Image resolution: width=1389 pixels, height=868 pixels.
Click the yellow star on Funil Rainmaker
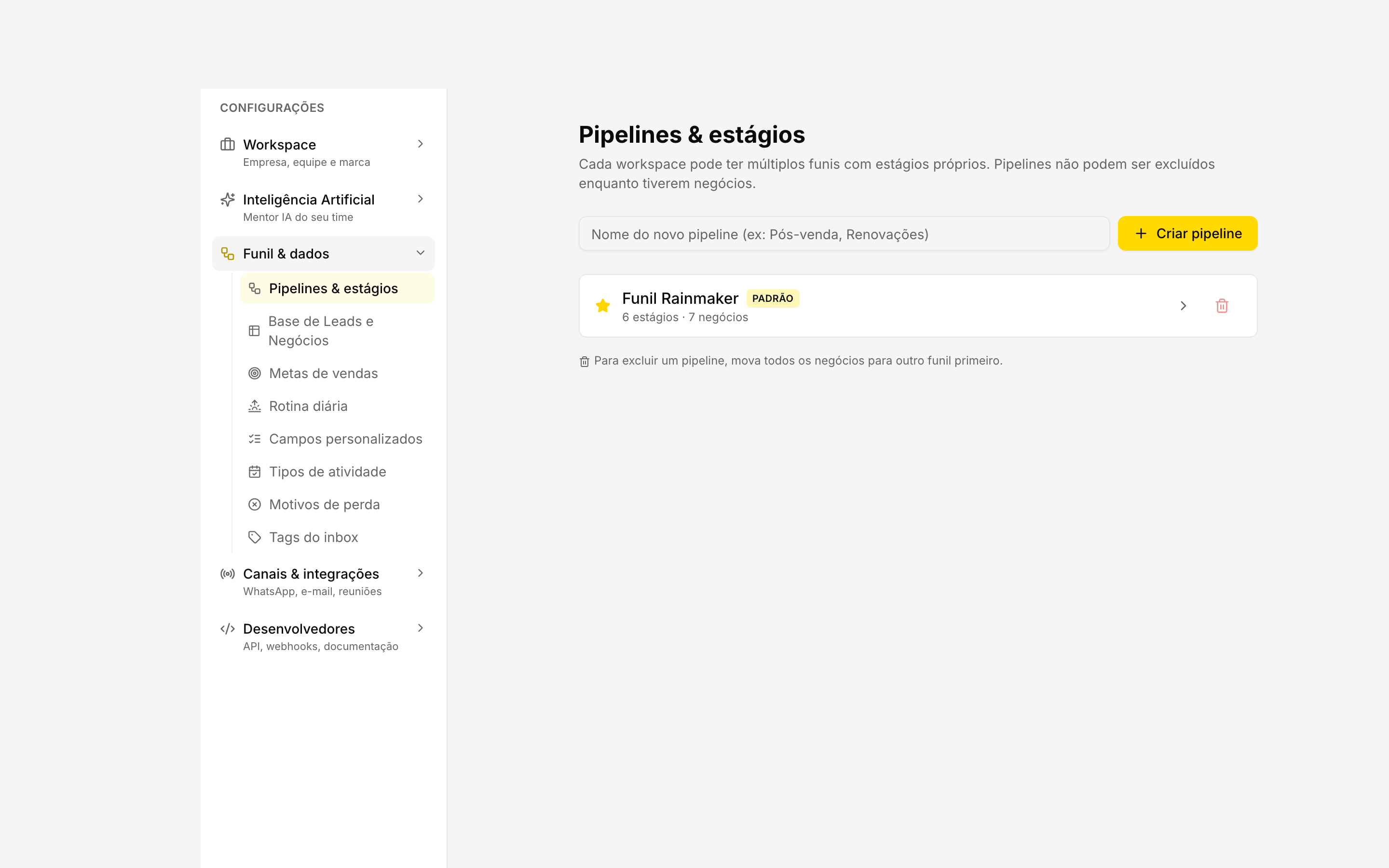(603, 305)
